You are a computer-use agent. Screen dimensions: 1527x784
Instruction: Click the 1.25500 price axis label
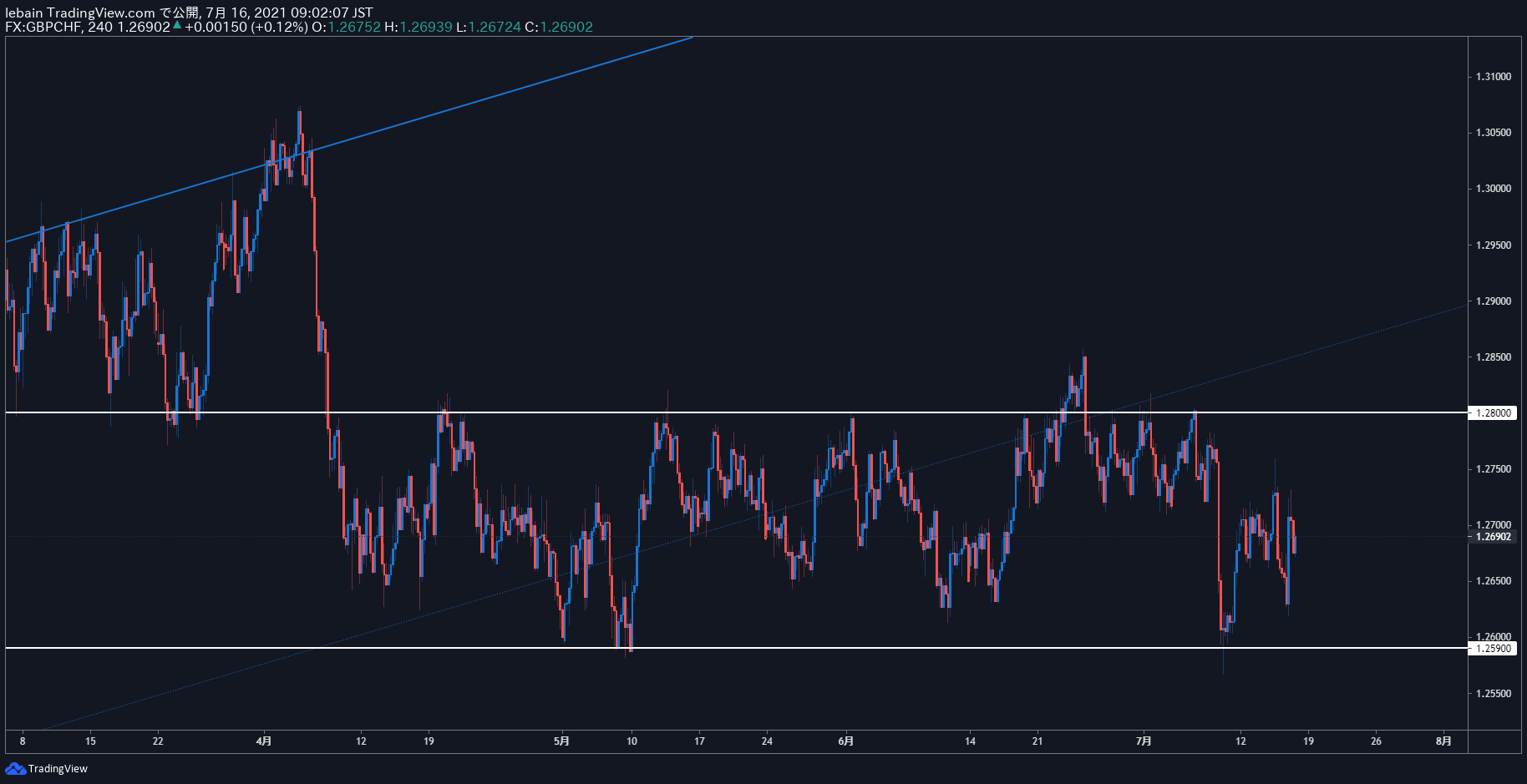pyautogui.click(x=1494, y=694)
